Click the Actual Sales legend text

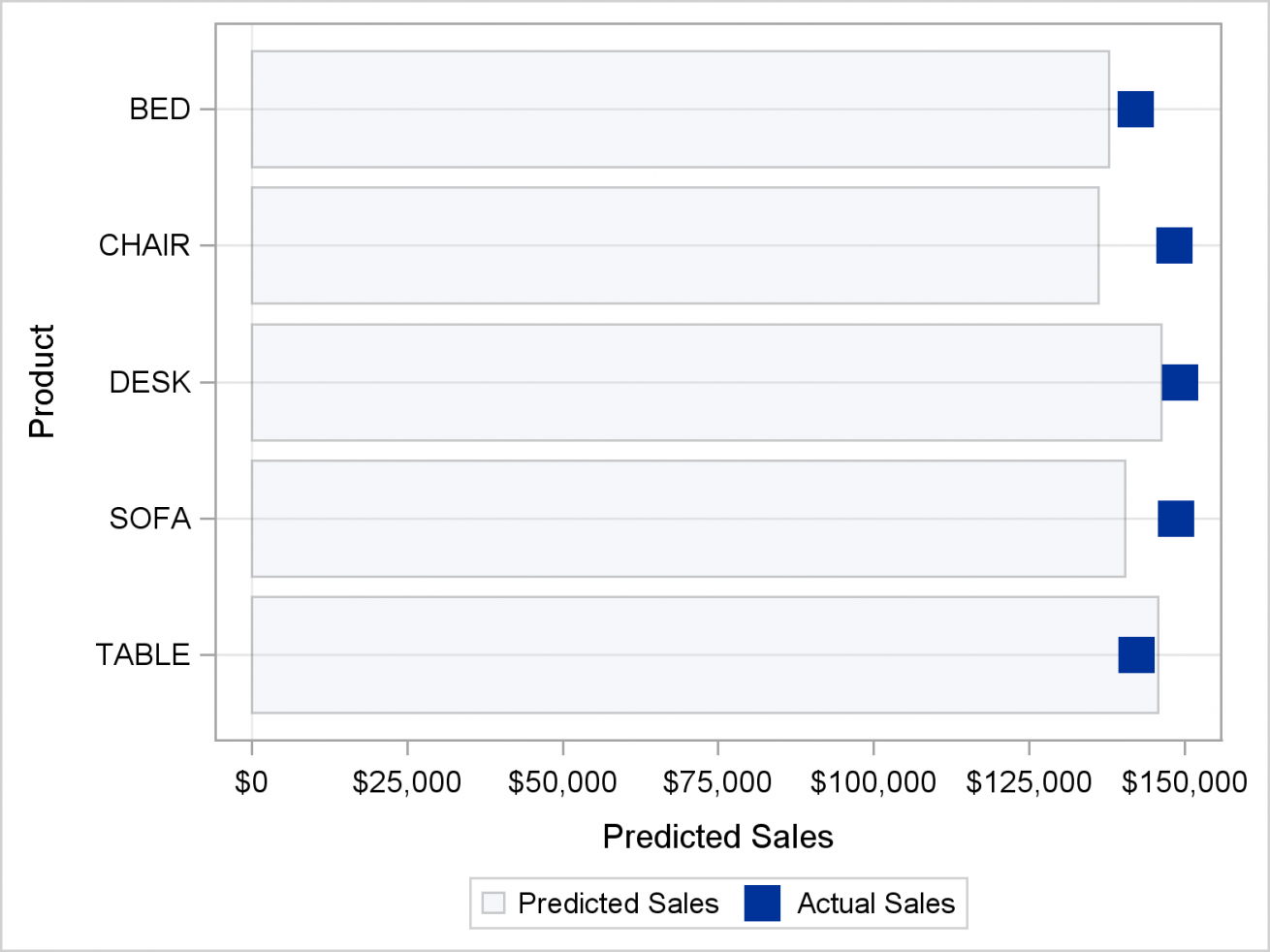(x=875, y=904)
